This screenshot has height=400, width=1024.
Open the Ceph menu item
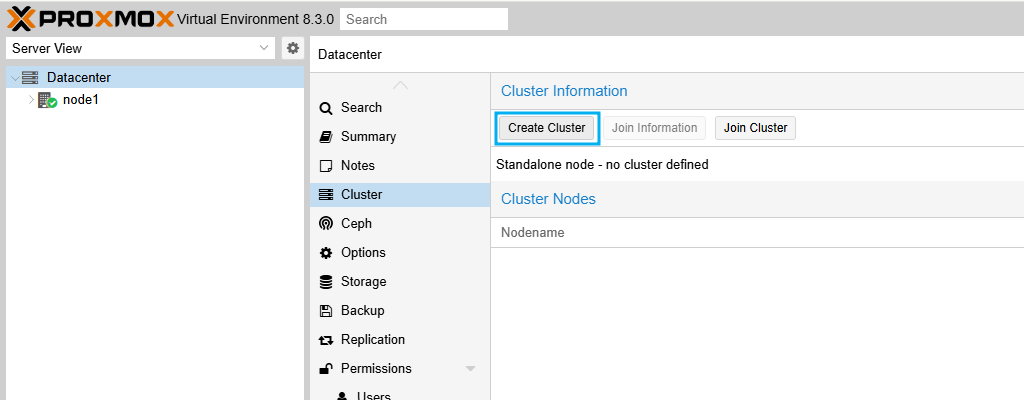400,224
